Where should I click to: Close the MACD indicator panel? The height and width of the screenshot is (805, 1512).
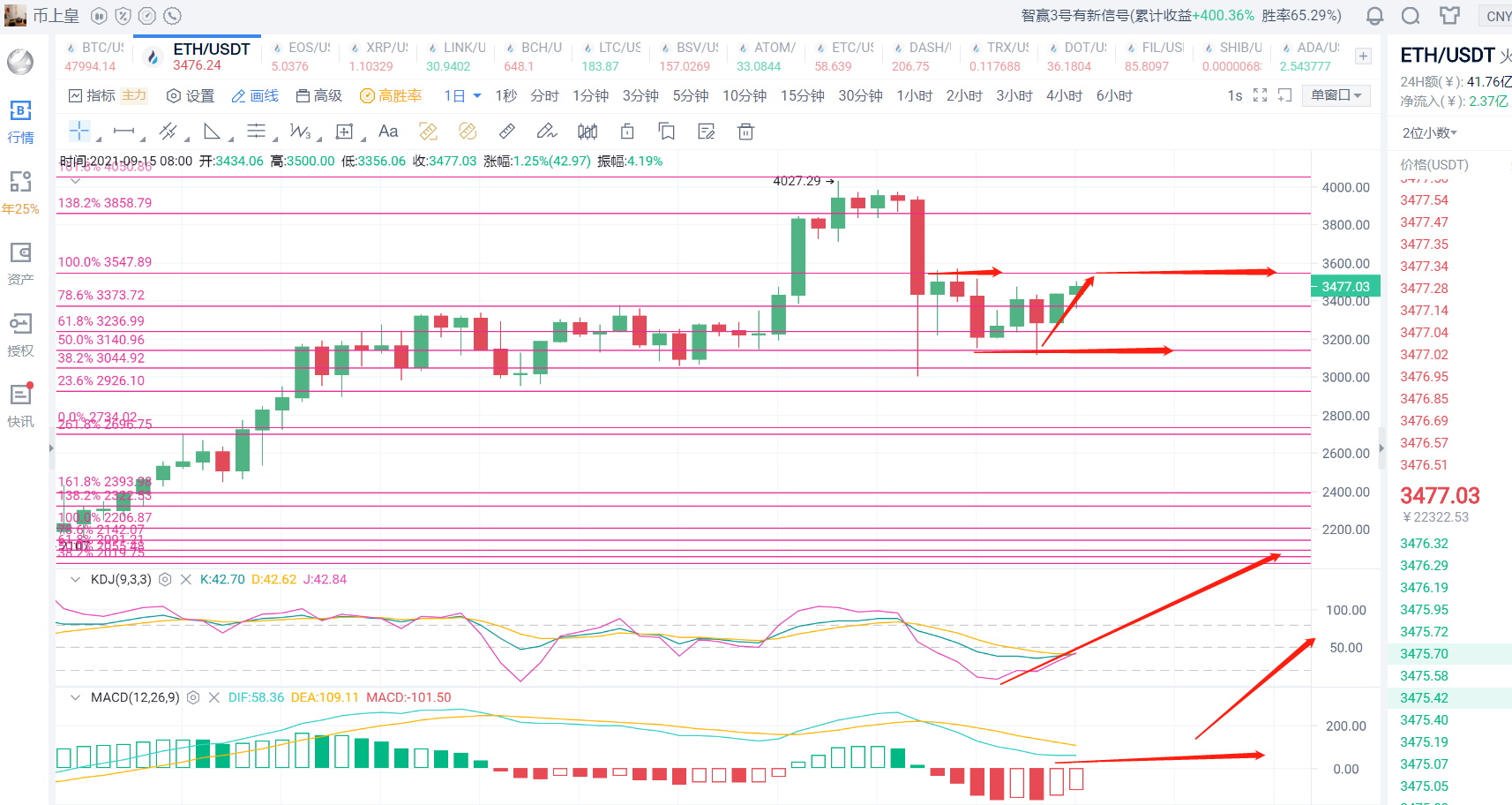[214, 698]
